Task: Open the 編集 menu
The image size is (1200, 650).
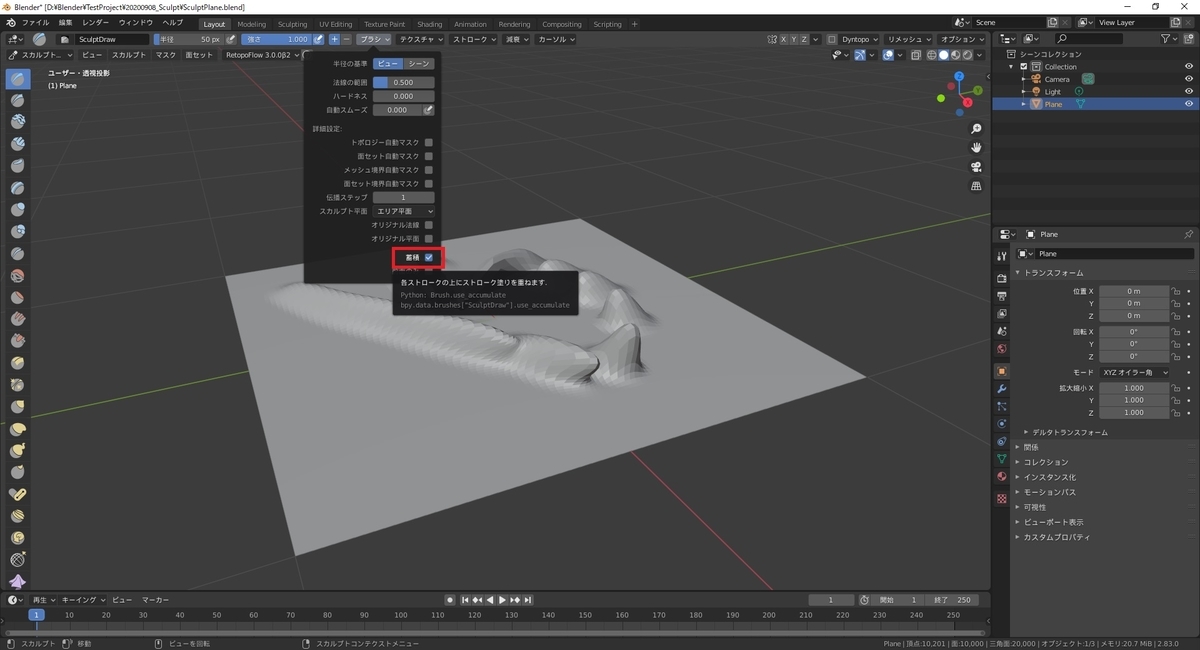Action: click(65, 22)
